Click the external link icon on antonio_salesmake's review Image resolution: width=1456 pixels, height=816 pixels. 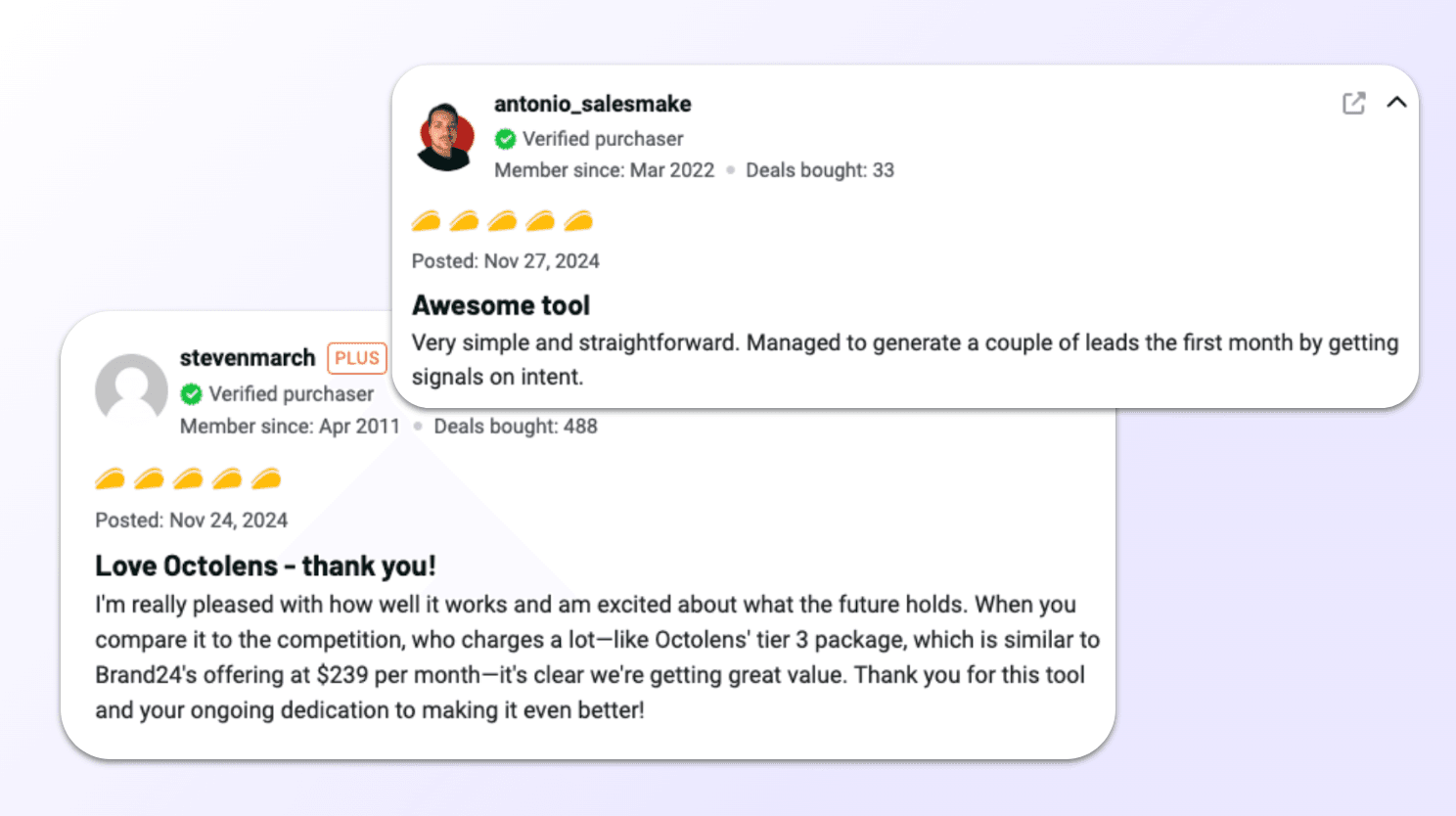[1353, 103]
